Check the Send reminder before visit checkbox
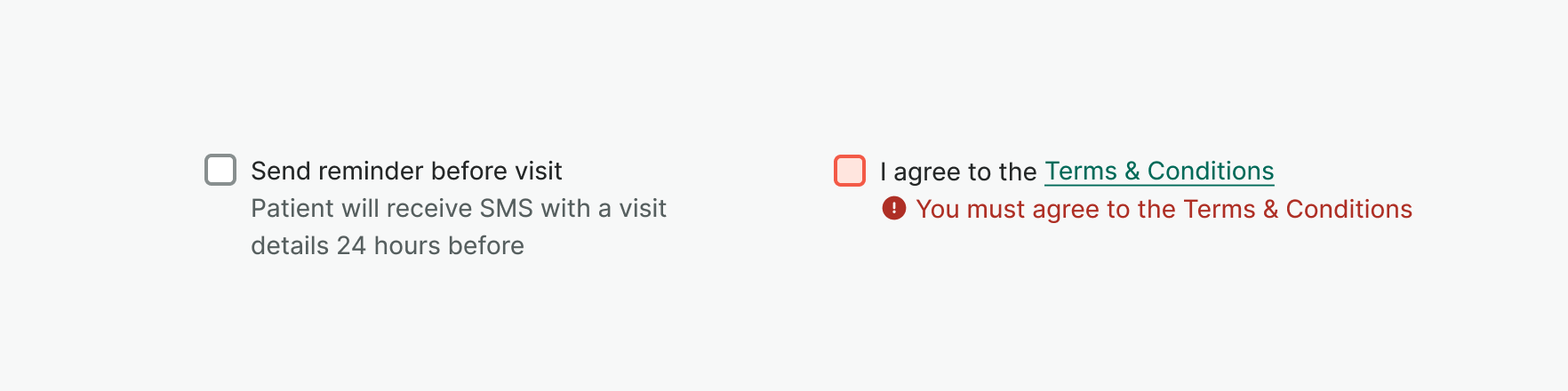The width and height of the screenshot is (1568, 391). tap(220, 170)
